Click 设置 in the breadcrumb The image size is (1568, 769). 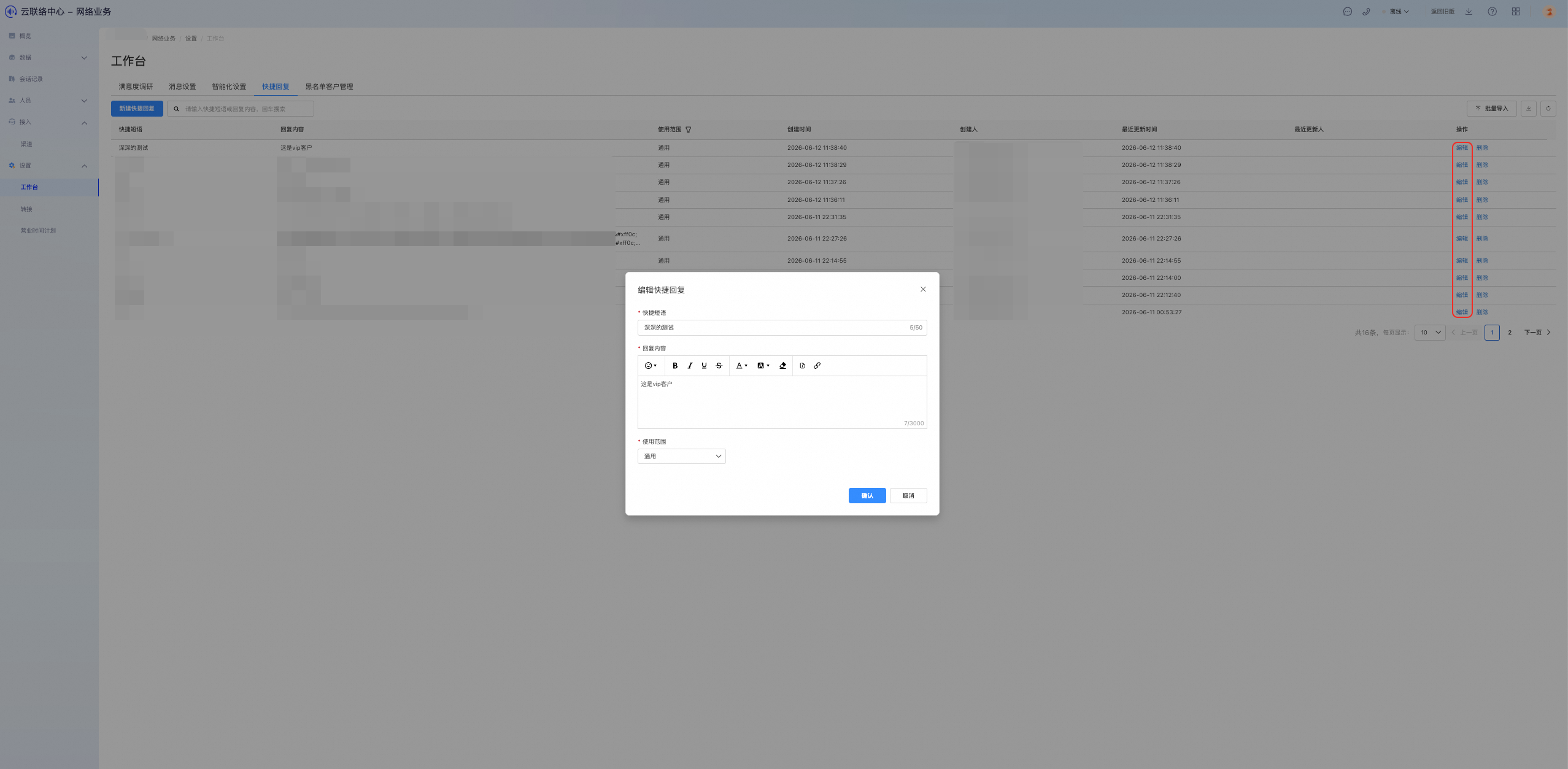pos(191,39)
